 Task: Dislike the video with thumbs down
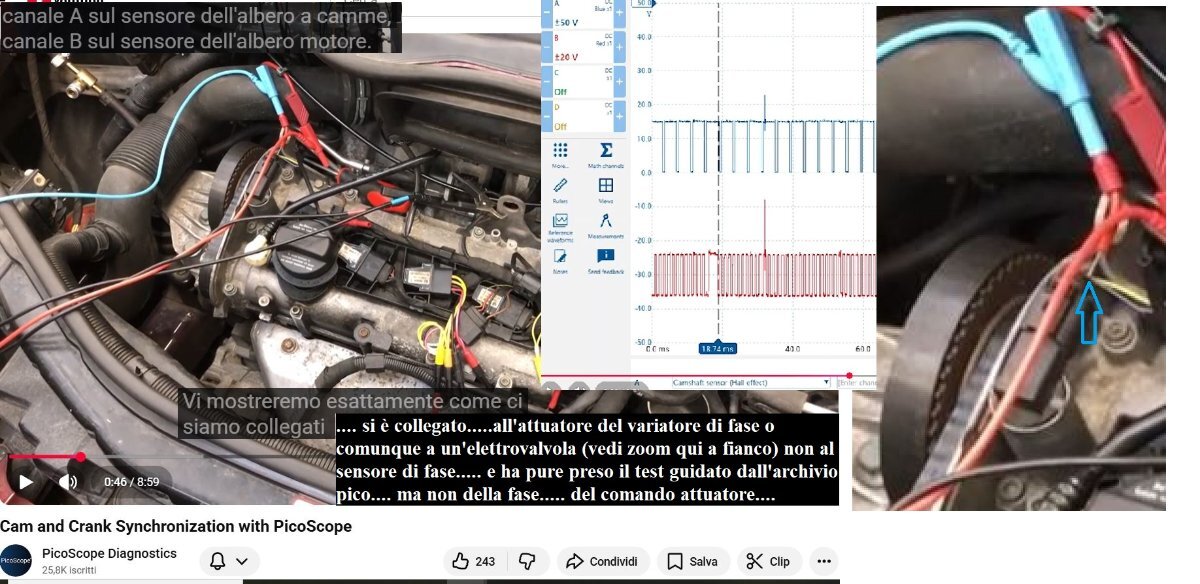(527, 561)
